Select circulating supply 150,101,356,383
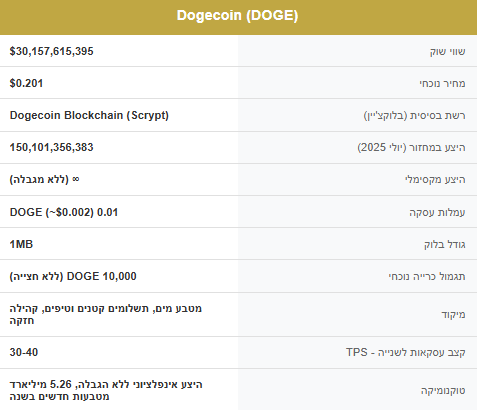The height and width of the screenshot is (410, 477). point(52,147)
